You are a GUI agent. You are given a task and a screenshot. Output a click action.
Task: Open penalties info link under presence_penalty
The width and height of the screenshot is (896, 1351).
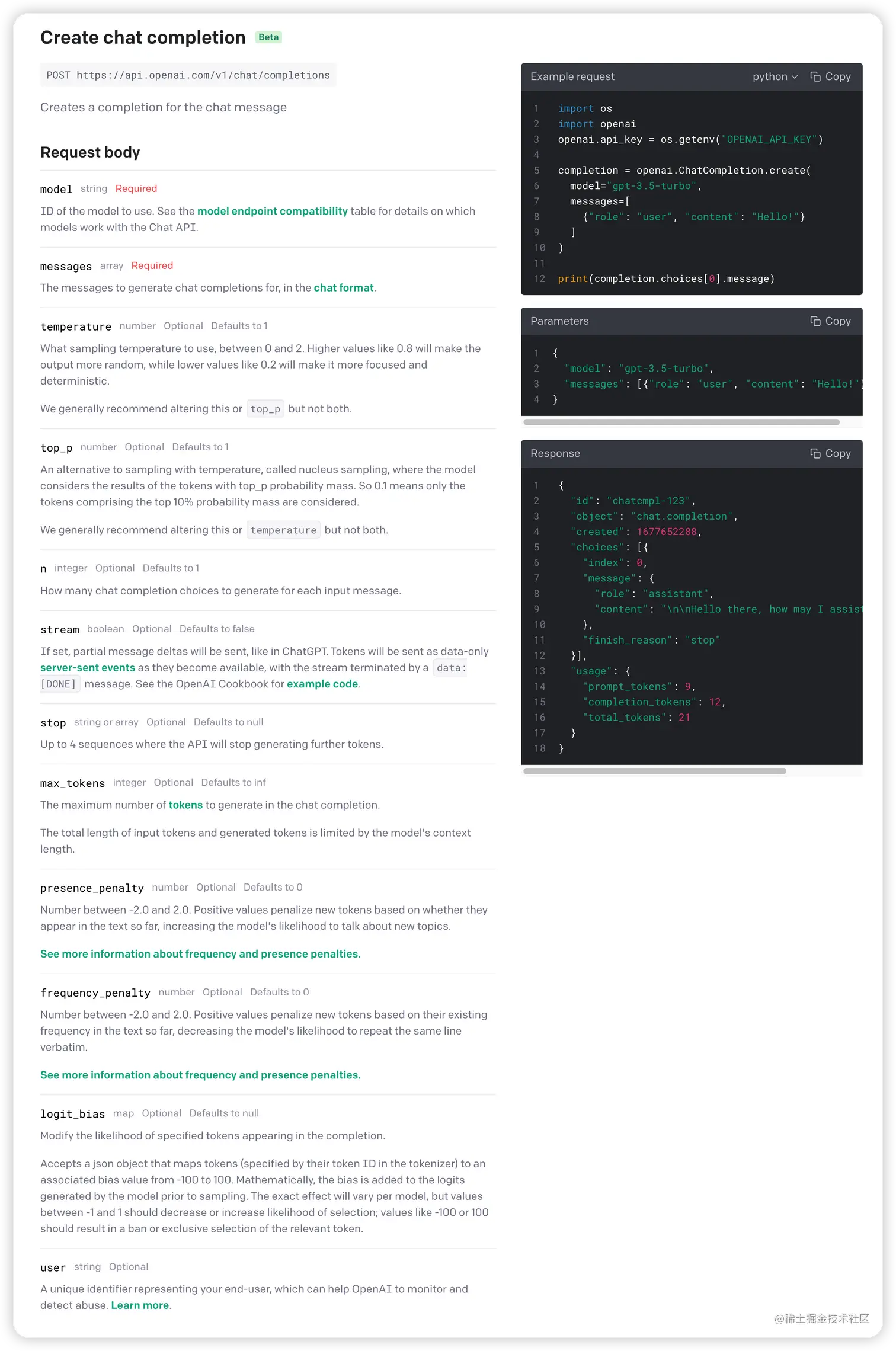(200, 954)
